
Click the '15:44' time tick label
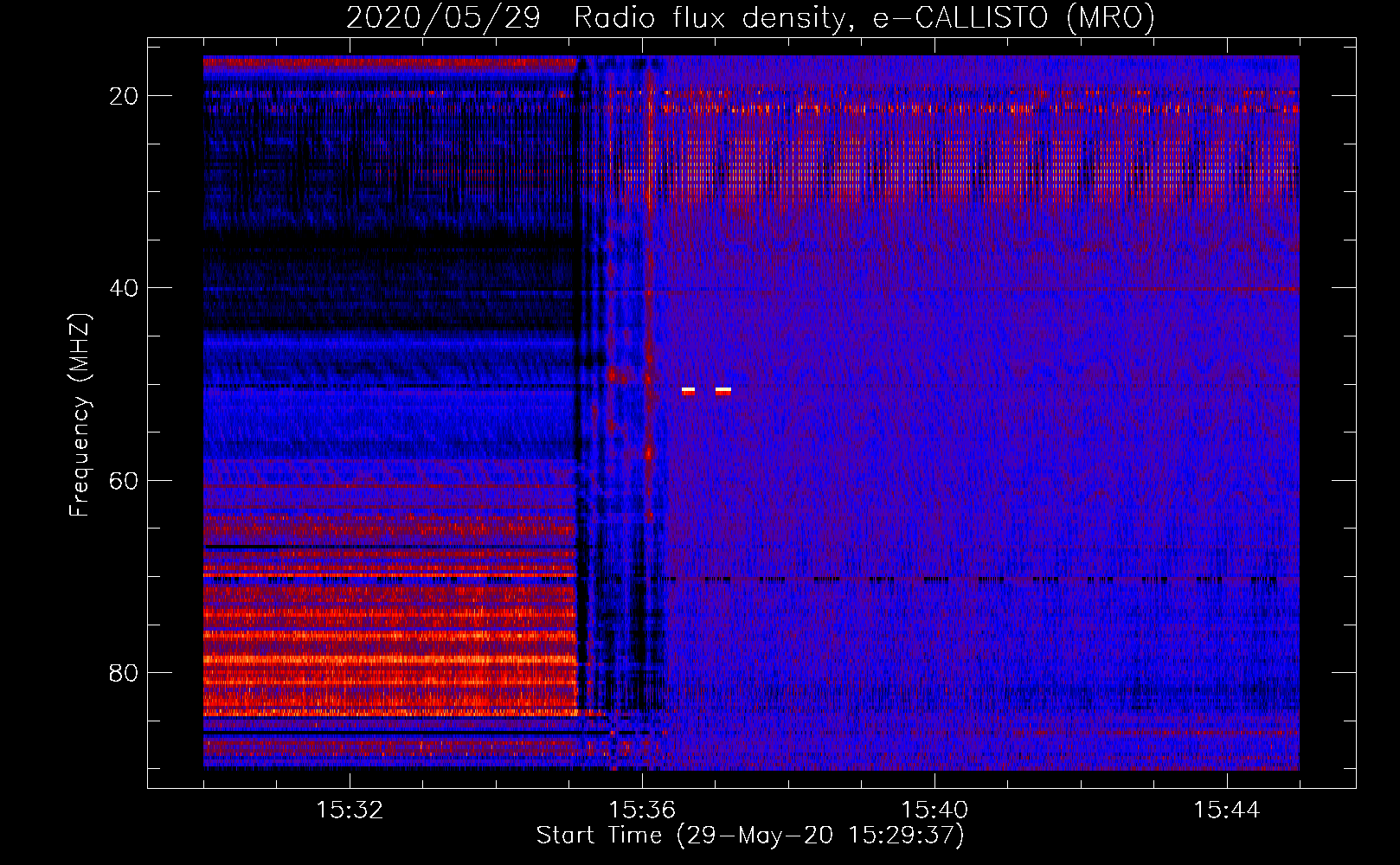pos(1227,811)
